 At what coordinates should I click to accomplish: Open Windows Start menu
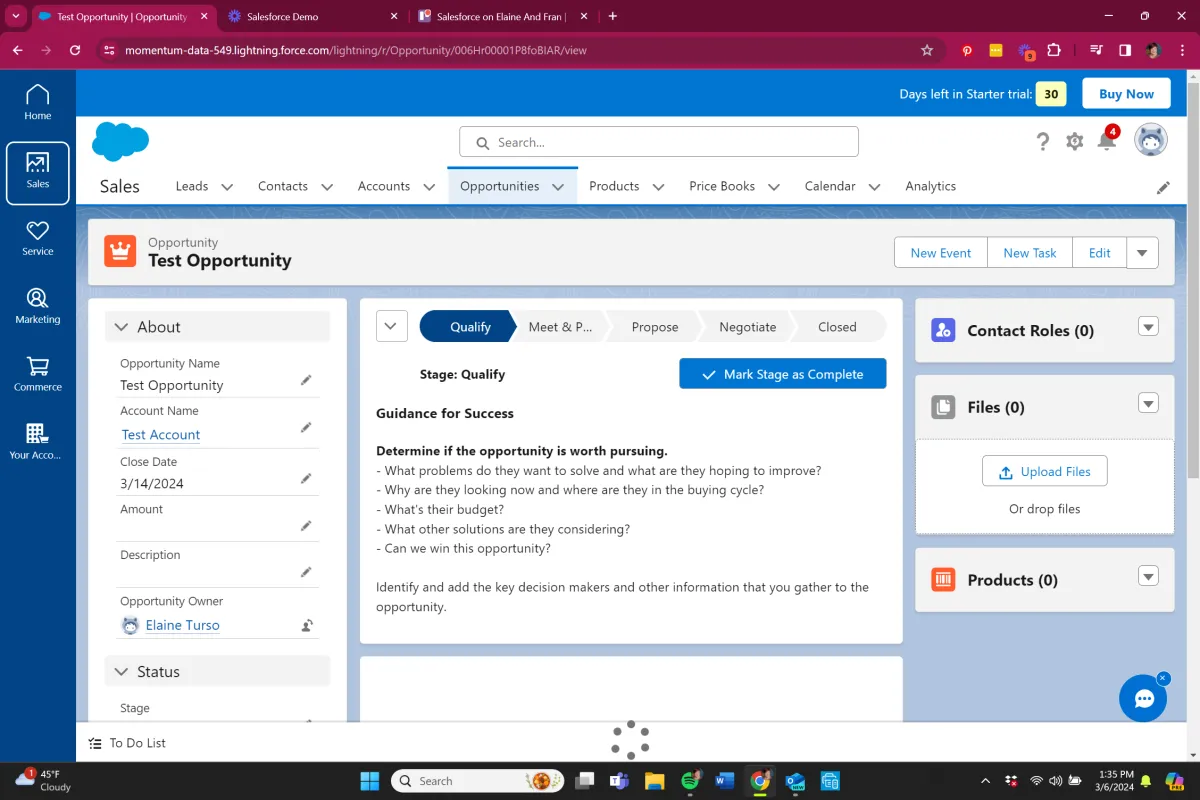pyautogui.click(x=369, y=781)
